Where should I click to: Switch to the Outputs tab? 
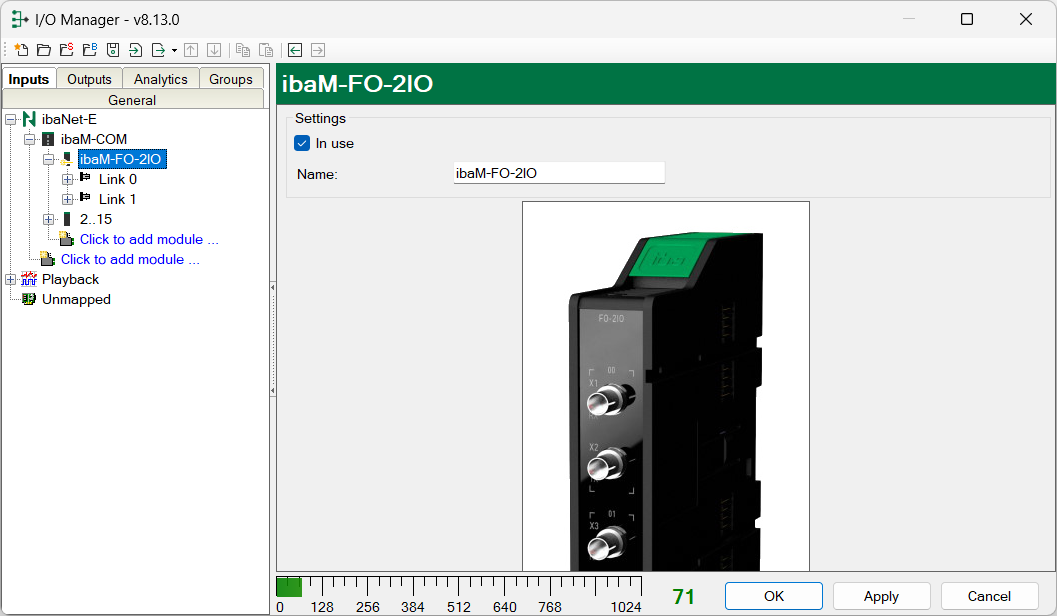pos(89,79)
